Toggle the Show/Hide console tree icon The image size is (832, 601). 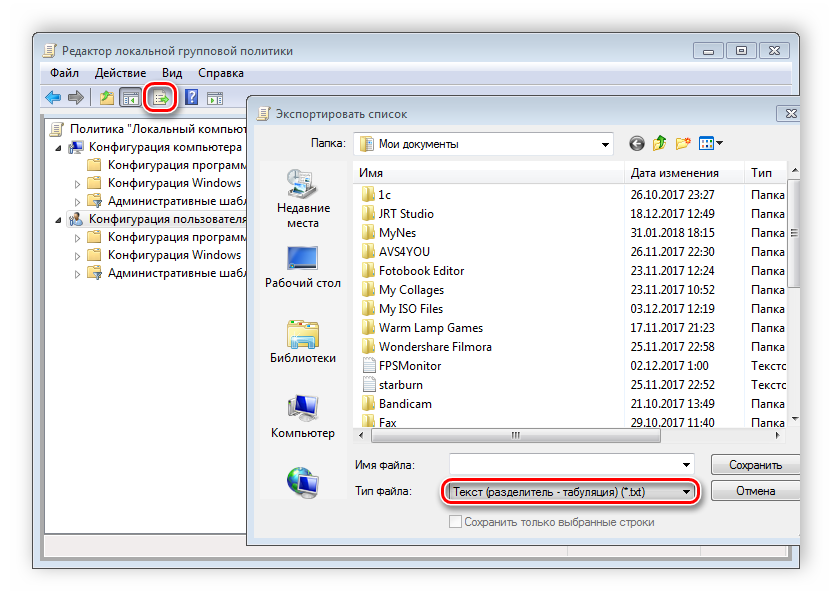pyautogui.click(x=131, y=98)
